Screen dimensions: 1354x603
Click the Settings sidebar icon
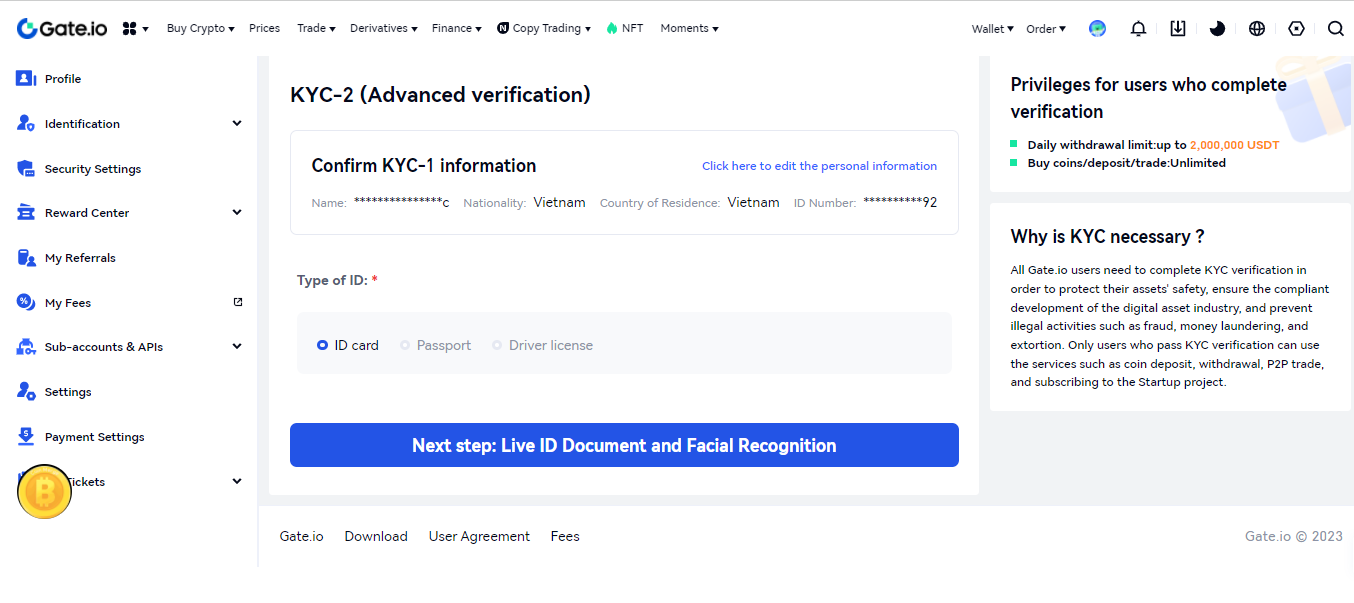[x=26, y=391]
